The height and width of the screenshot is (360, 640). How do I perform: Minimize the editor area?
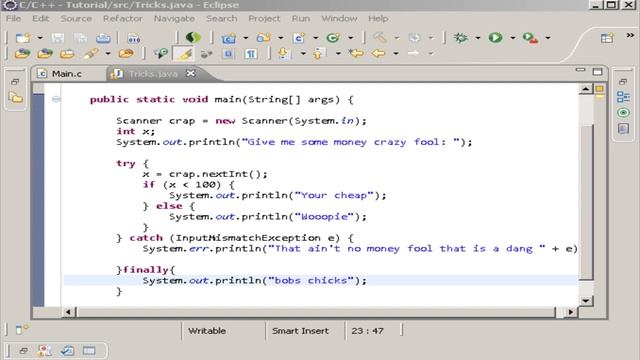[580, 70]
